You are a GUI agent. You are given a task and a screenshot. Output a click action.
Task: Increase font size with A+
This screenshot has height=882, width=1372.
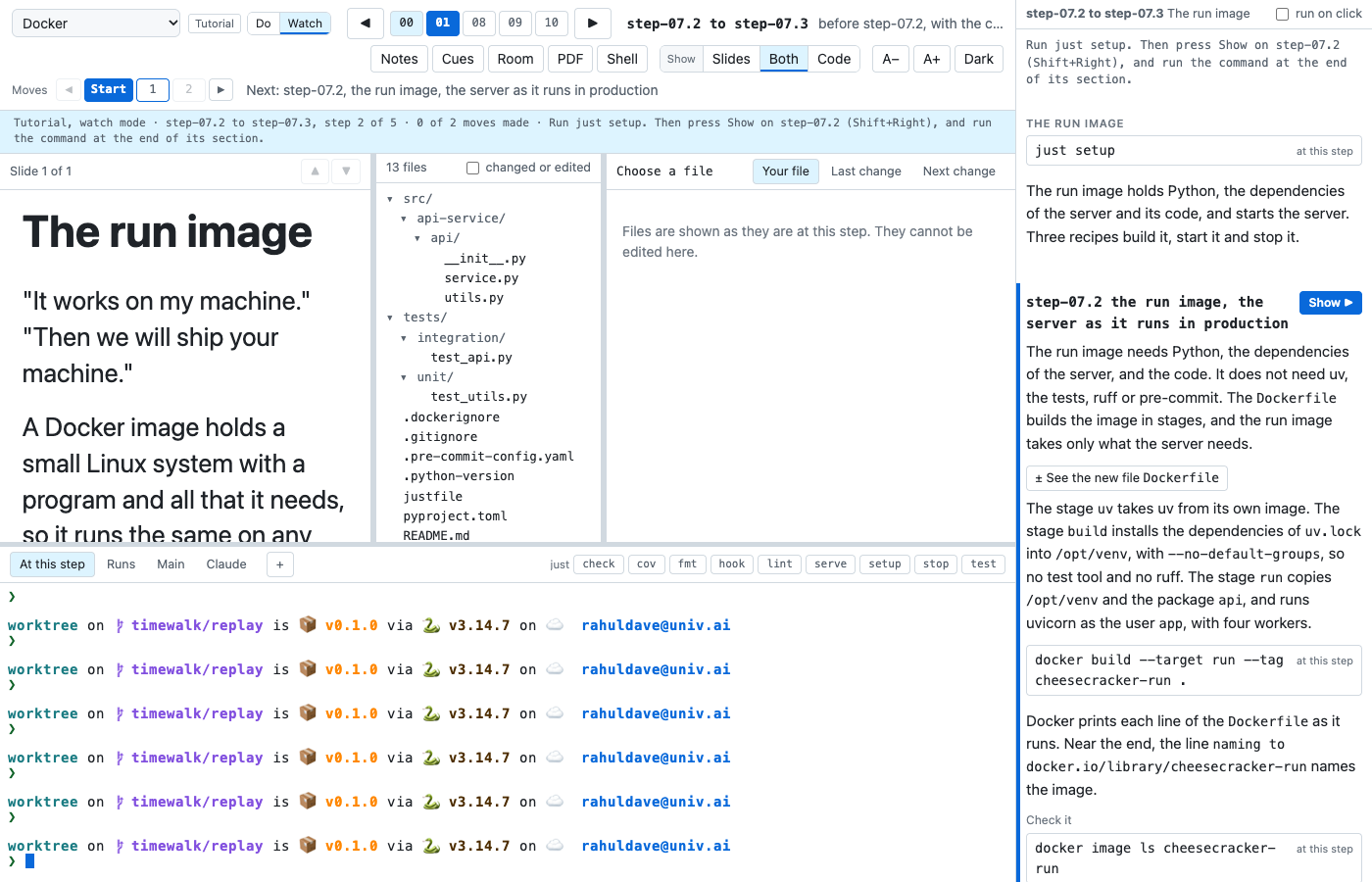pyautogui.click(x=932, y=59)
